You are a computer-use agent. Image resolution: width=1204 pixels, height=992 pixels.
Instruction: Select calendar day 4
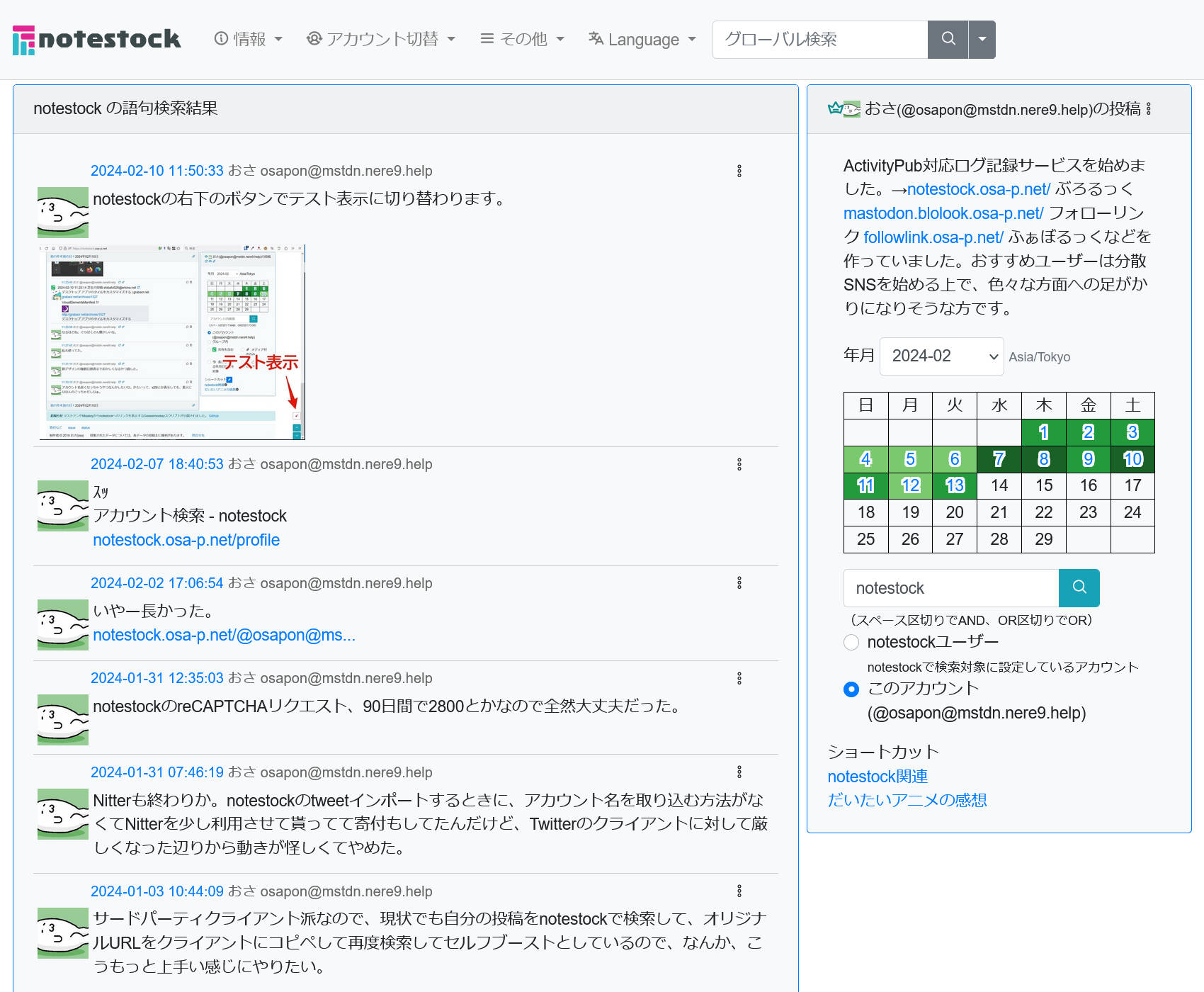coord(865,459)
